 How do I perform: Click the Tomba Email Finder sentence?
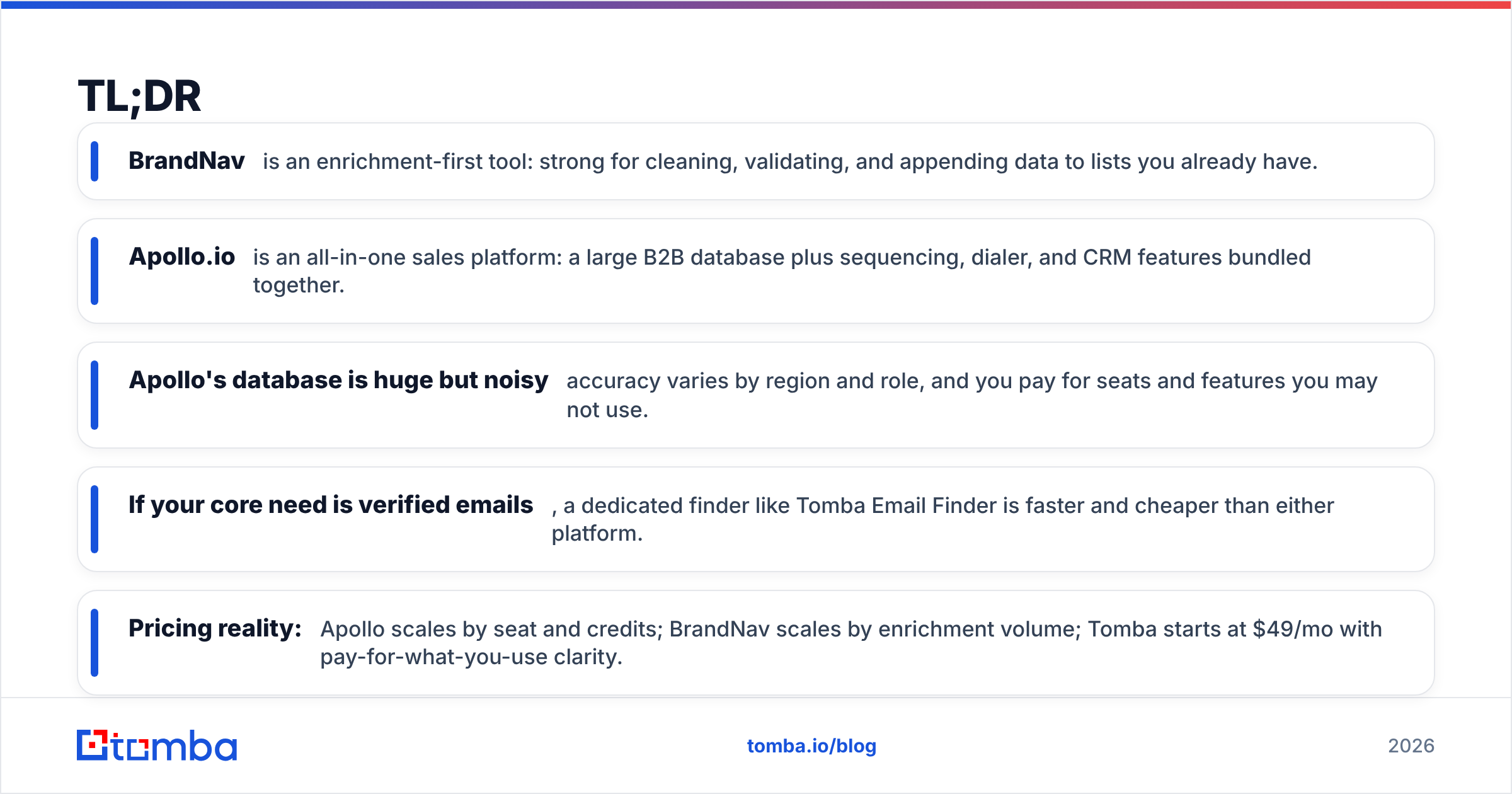tap(942, 519)
